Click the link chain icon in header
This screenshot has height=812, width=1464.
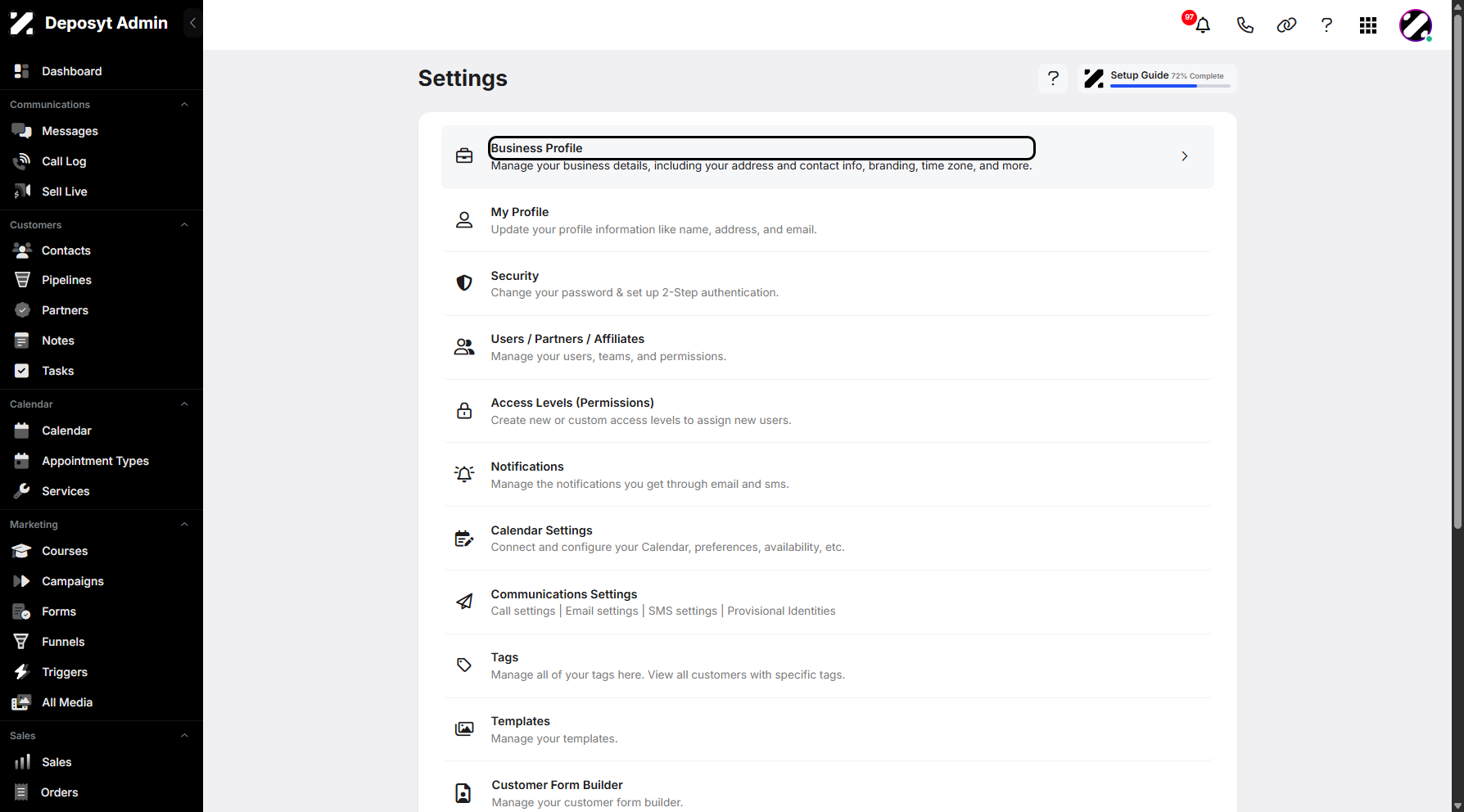point(1286,25)
